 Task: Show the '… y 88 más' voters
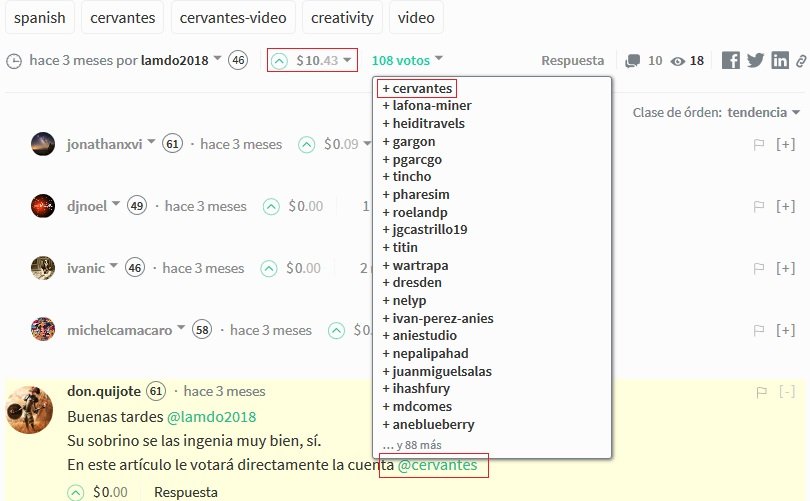(x=412, y=445)
